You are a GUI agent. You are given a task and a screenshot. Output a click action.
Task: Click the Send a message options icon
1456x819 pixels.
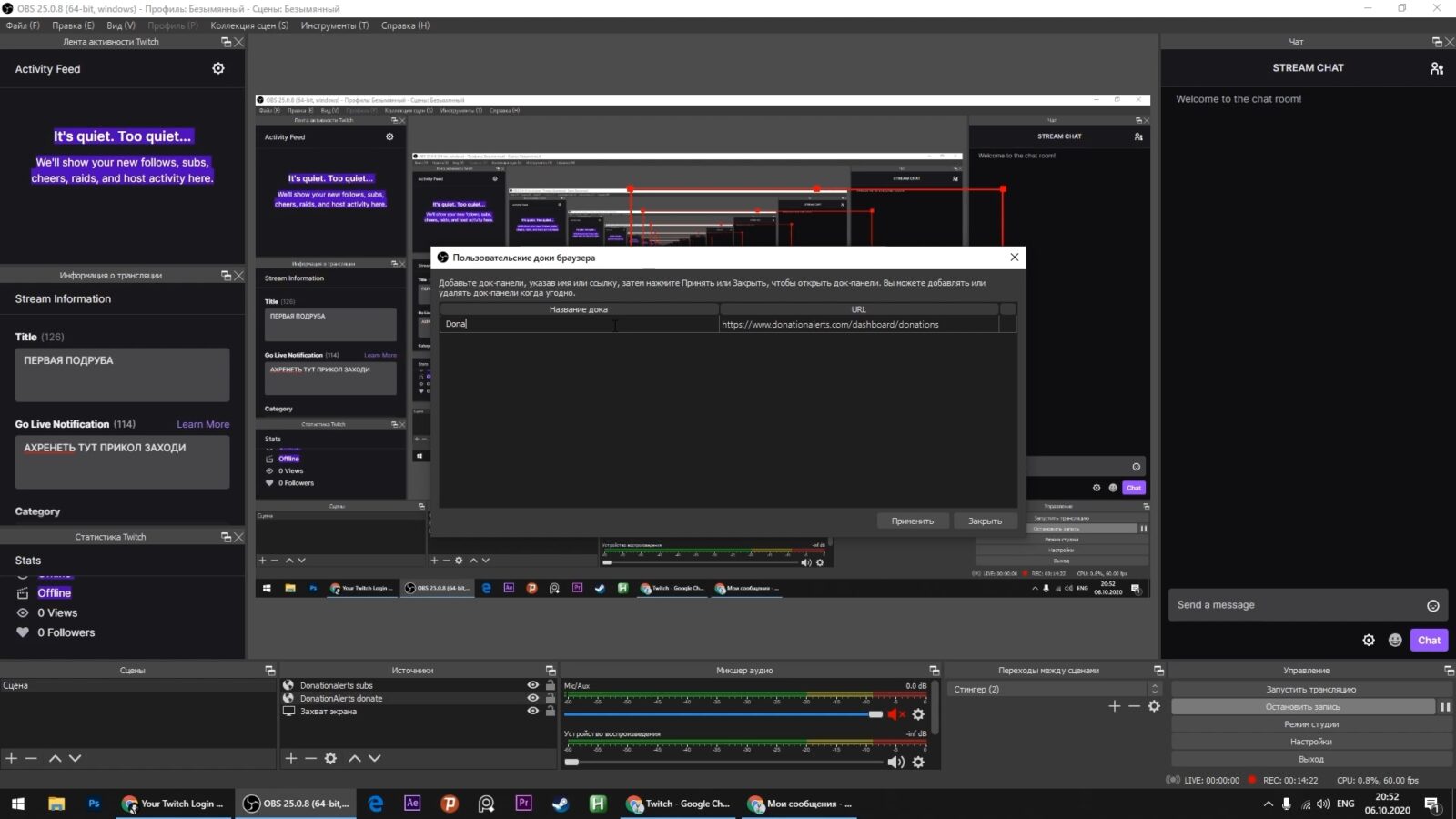1433,606
